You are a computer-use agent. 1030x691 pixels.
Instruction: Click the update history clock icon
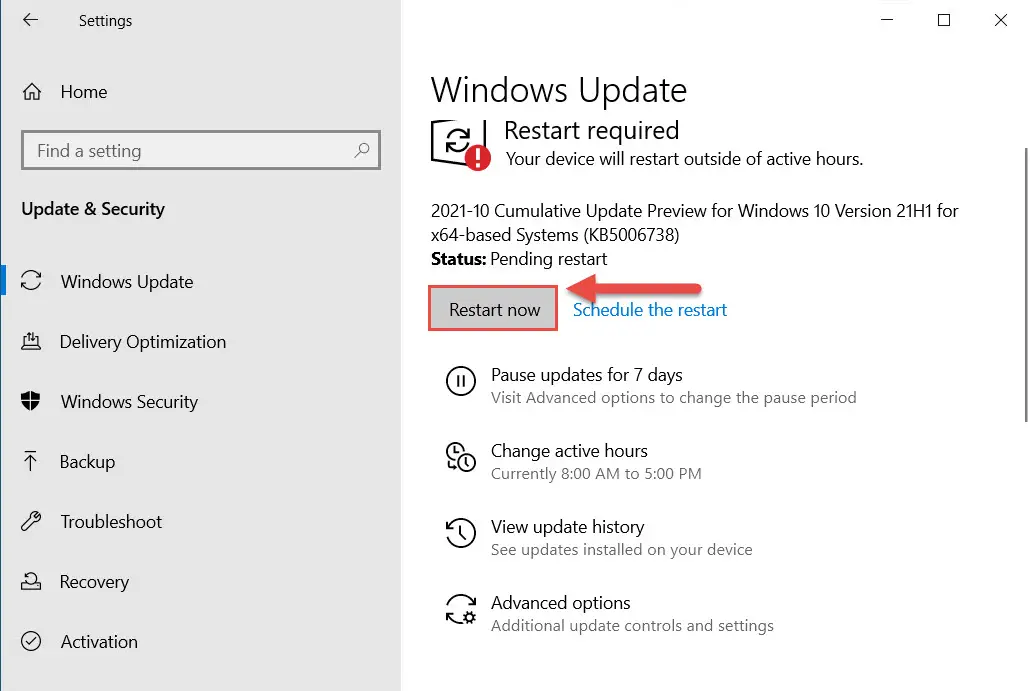tap(460, 533)
